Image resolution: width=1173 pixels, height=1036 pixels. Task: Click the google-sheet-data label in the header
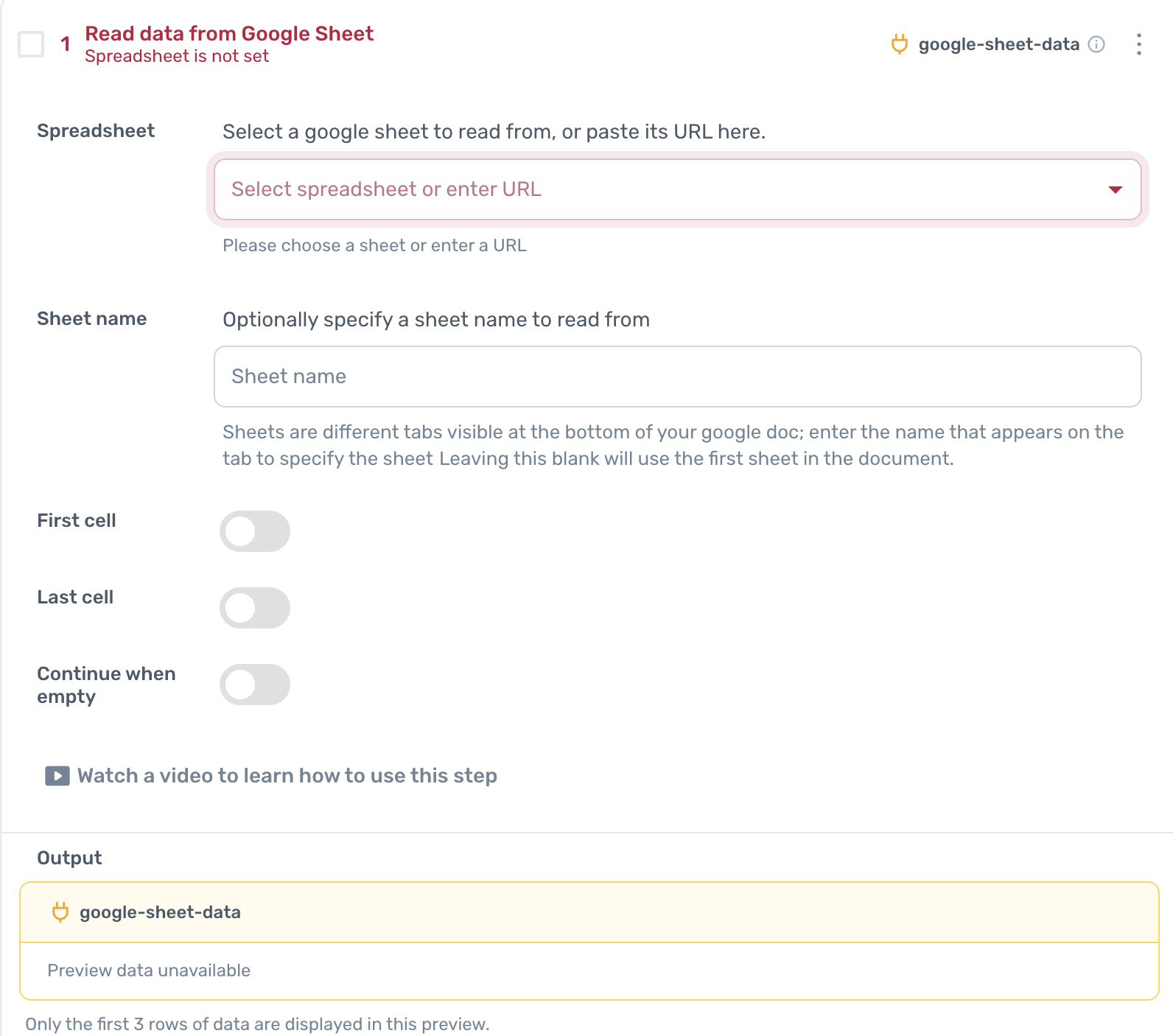[x=998, y=44]
